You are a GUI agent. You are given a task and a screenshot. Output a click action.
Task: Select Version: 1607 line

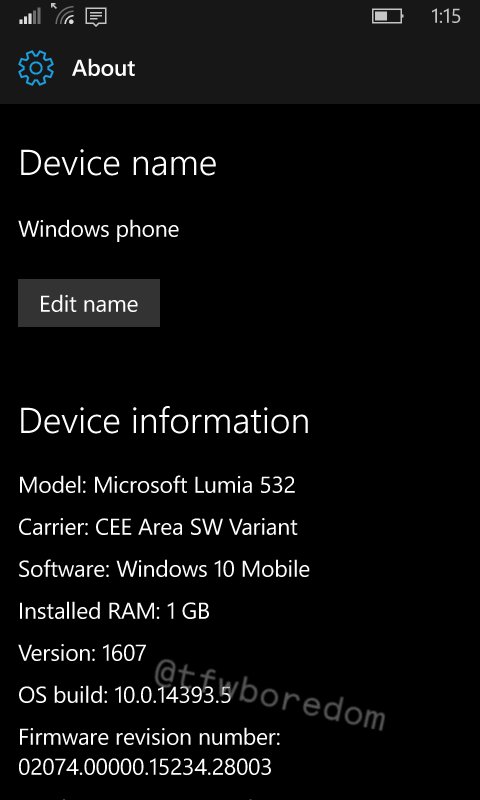[x=83, y=653]
